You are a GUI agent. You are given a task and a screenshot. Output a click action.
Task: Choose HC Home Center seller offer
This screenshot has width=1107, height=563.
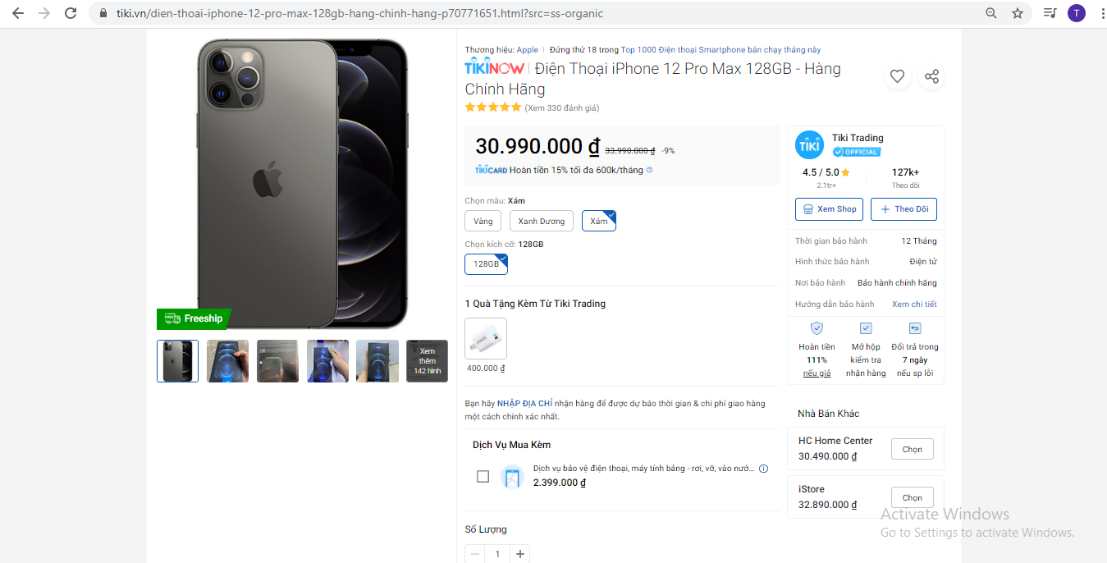coord(912,449)
